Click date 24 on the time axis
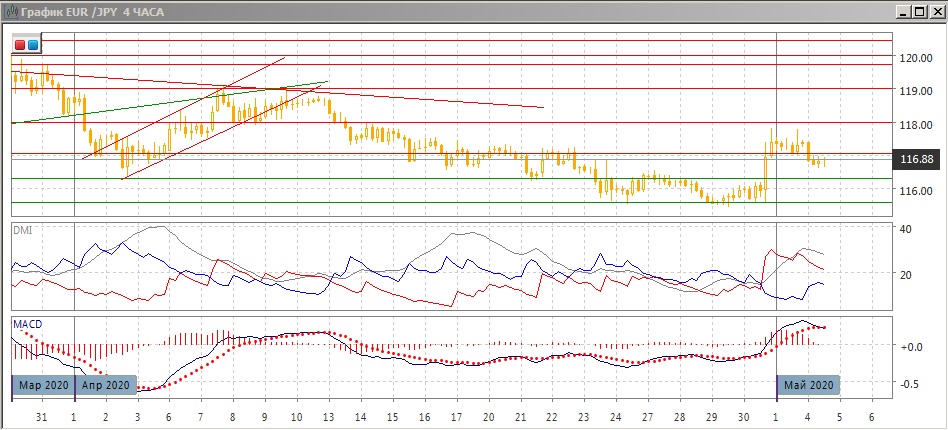The width and height of the screenshot is (948, 430). coord(615,415)
